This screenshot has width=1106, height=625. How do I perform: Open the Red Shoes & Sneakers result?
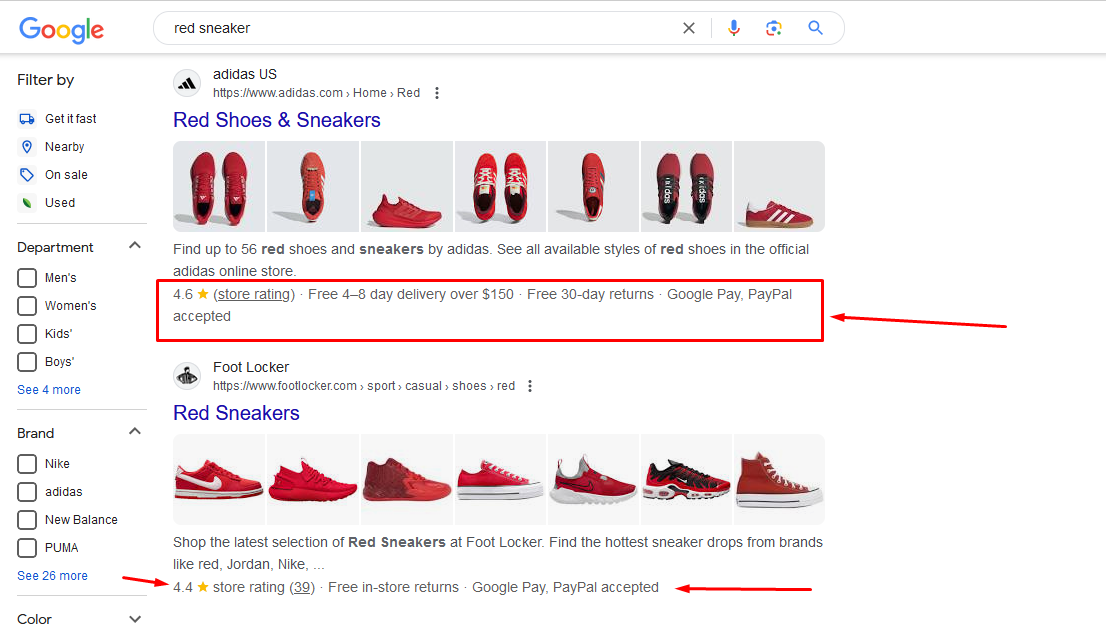[x=276, y=120]
